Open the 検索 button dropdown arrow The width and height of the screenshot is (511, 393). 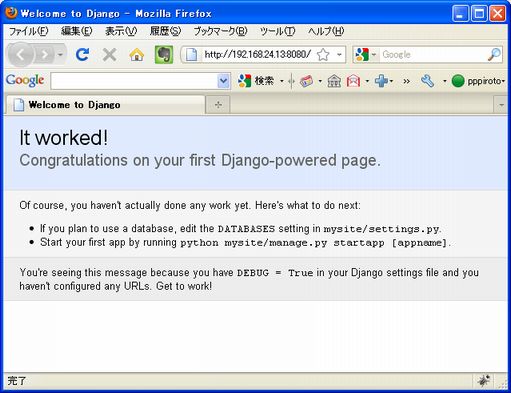click(x=282, y=81)
